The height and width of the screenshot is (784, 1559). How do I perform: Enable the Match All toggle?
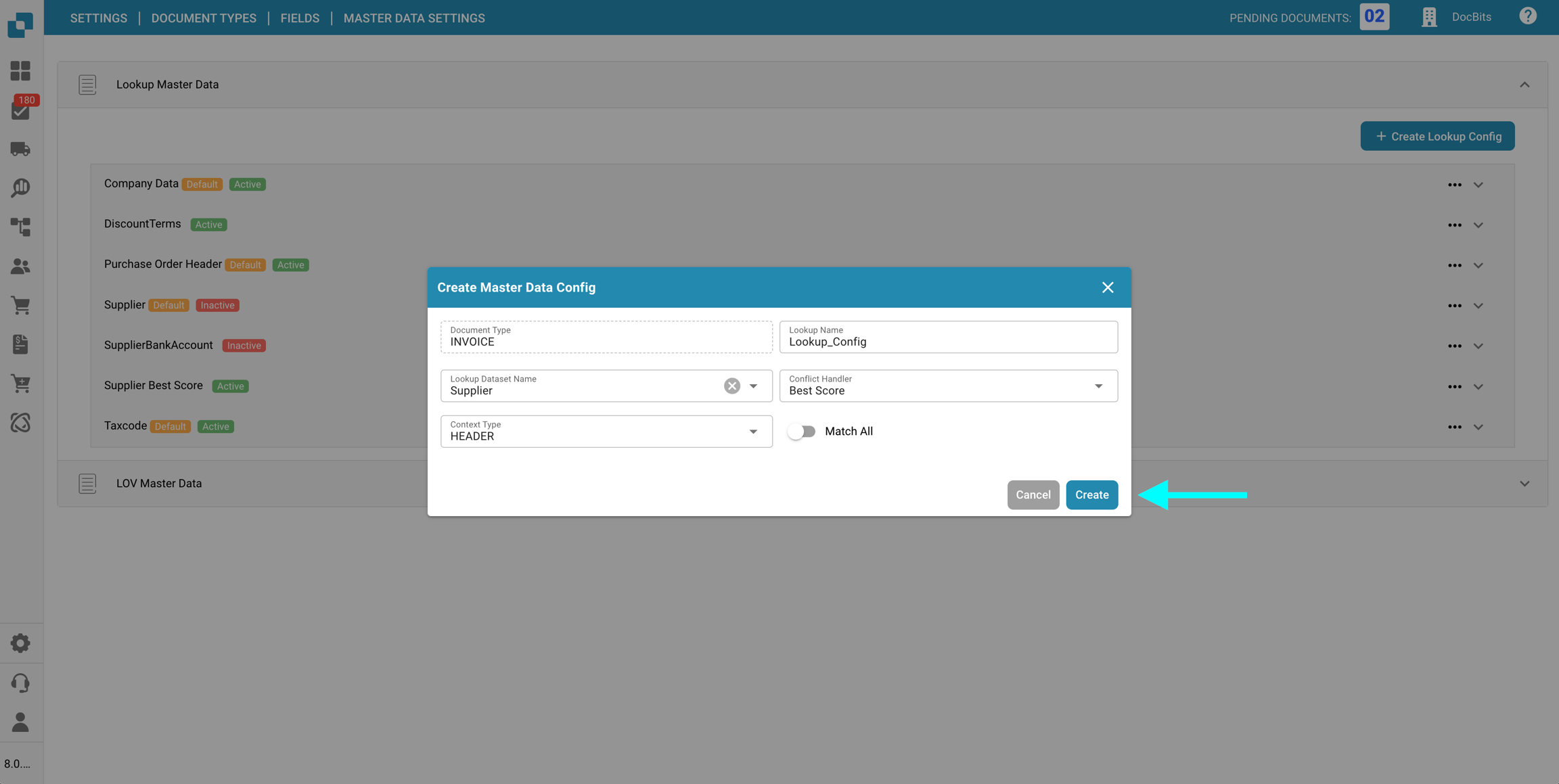(801, 432)
